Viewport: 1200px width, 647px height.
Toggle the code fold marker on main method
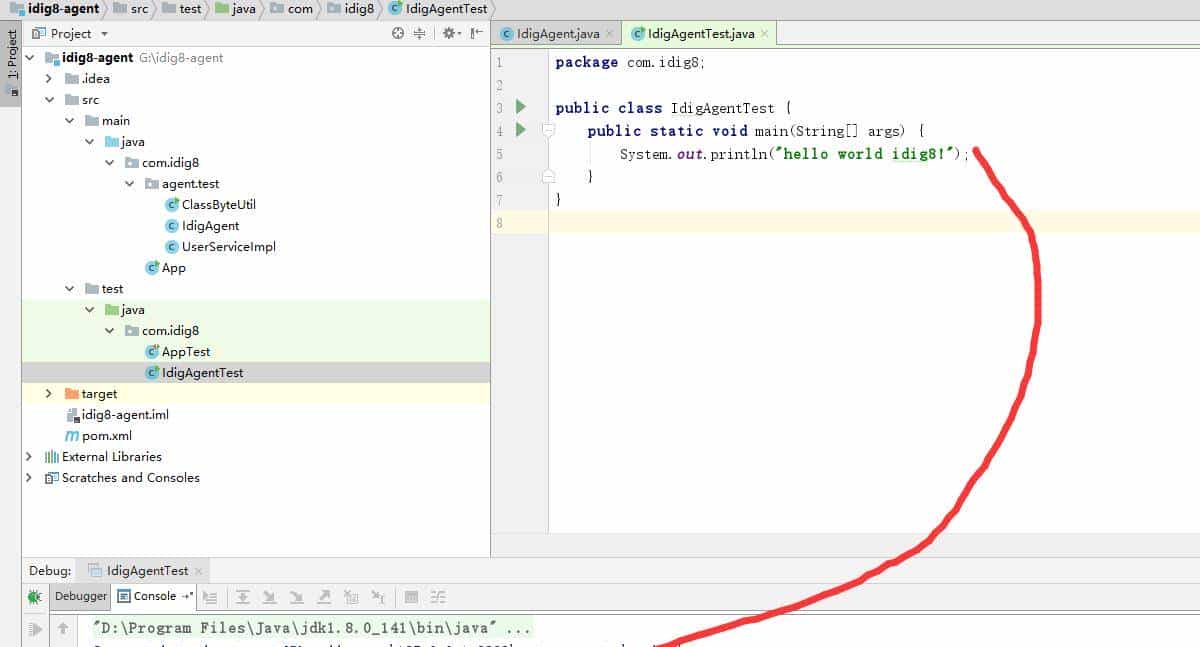point(548,130)
